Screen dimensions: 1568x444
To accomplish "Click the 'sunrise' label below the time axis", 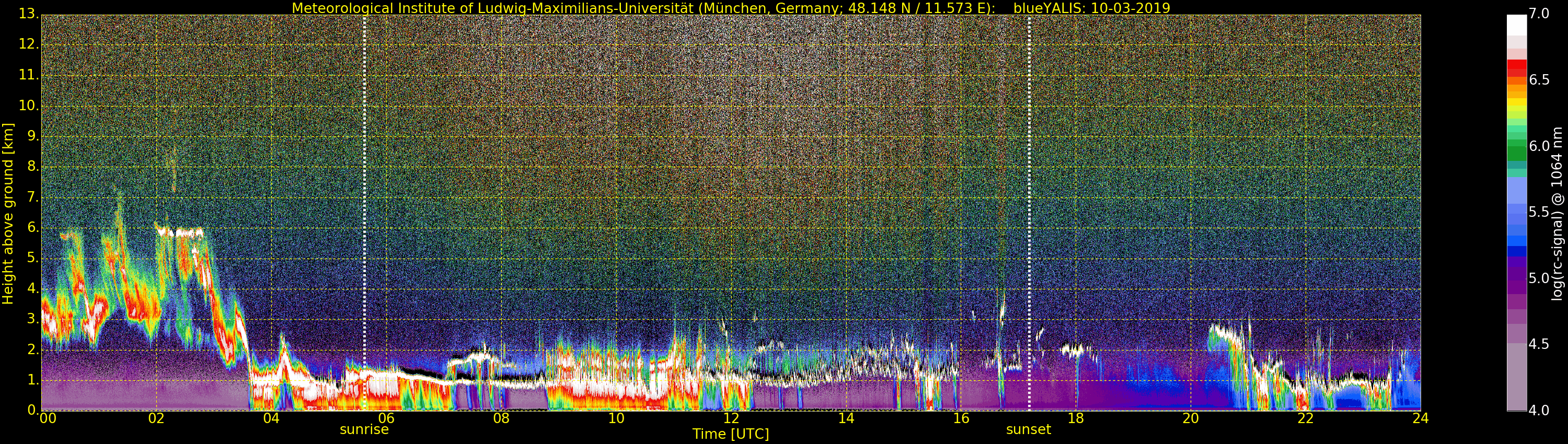I will (364, 429).
